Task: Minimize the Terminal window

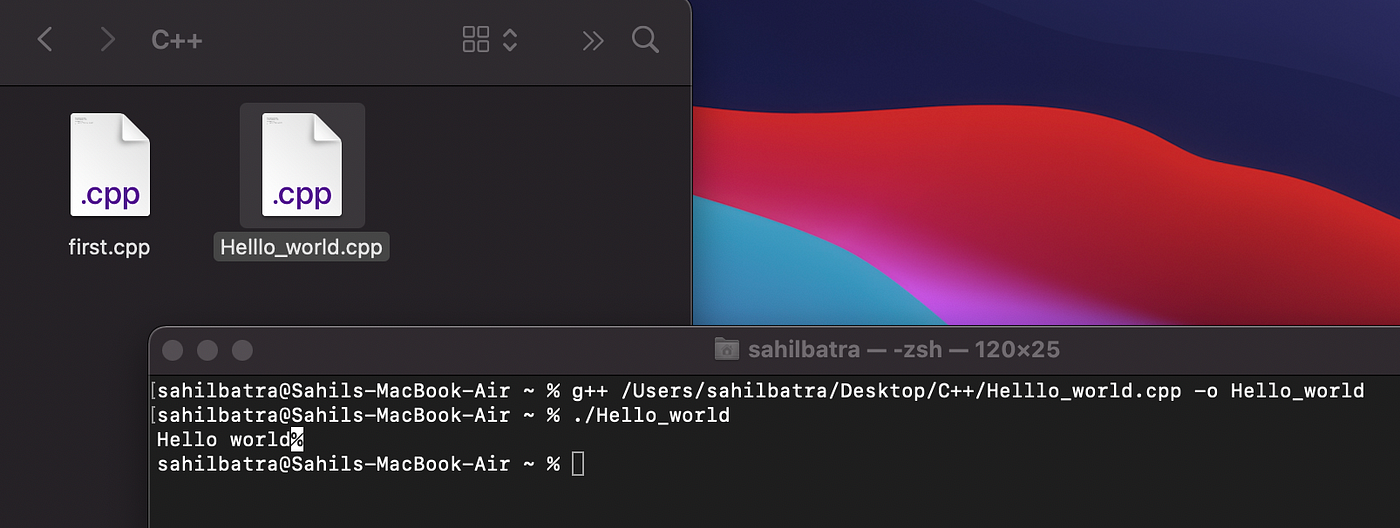Action: [x=207, y=350]
